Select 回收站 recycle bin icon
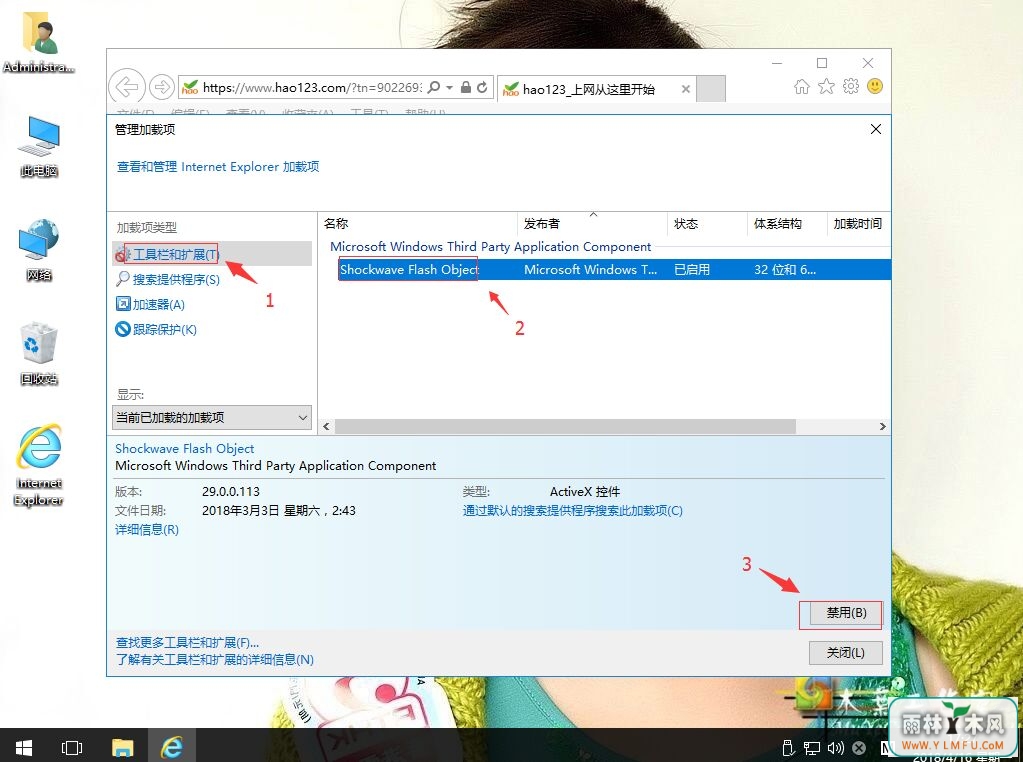 point(39,353)
